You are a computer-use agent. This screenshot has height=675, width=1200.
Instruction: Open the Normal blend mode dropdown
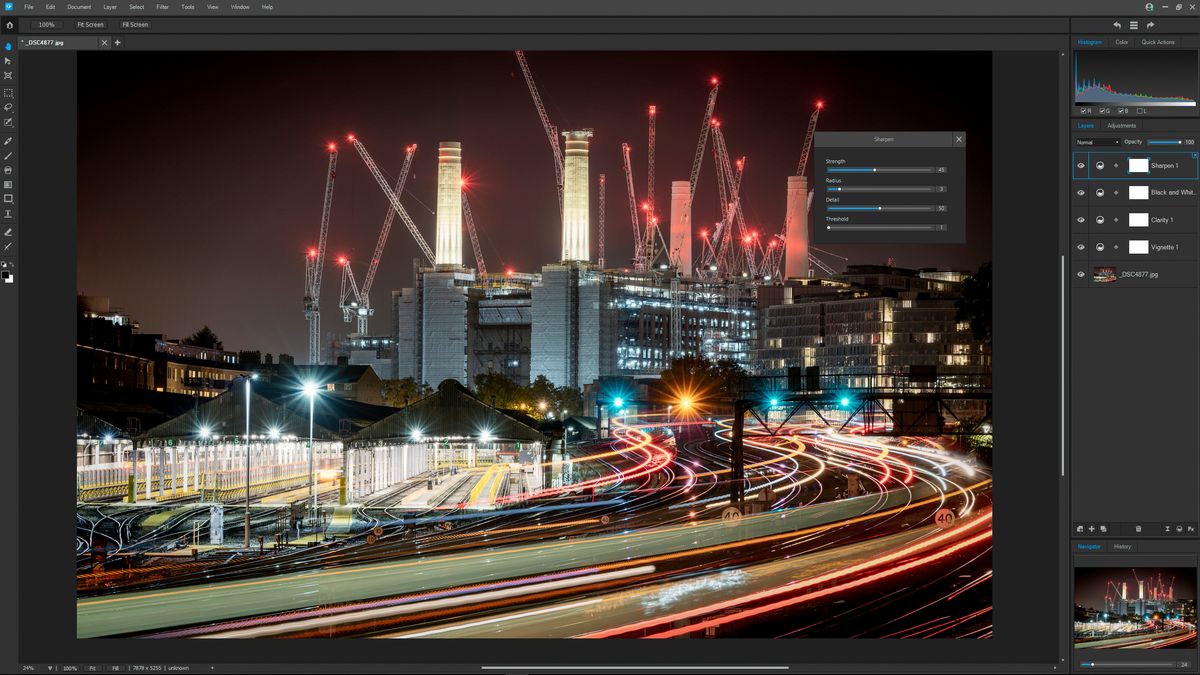[1097, 141]
